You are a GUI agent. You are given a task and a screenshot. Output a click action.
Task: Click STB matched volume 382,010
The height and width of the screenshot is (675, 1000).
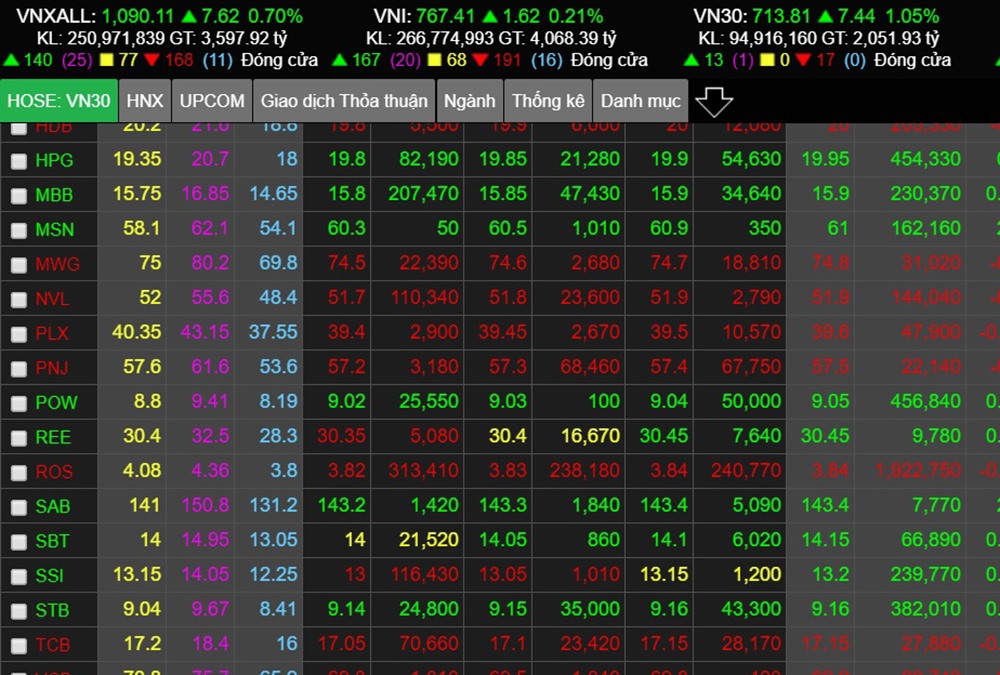pyautogui.click(x=925, y=609)
